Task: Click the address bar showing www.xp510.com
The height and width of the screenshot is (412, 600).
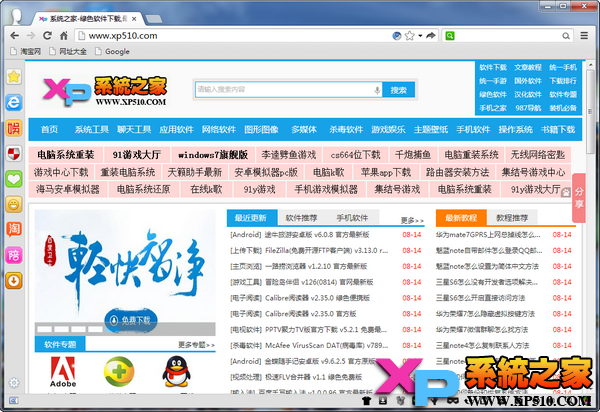Action: click(233, 36)
